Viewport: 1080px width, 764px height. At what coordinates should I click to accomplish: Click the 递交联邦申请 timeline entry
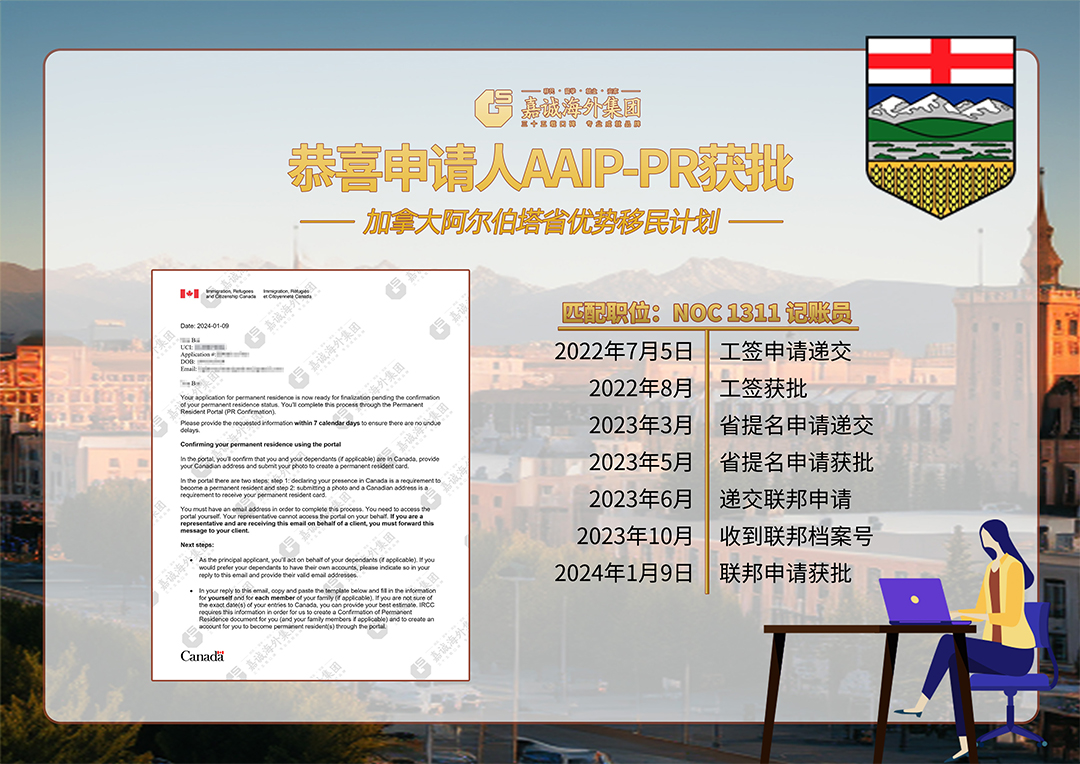click(785, 499)
